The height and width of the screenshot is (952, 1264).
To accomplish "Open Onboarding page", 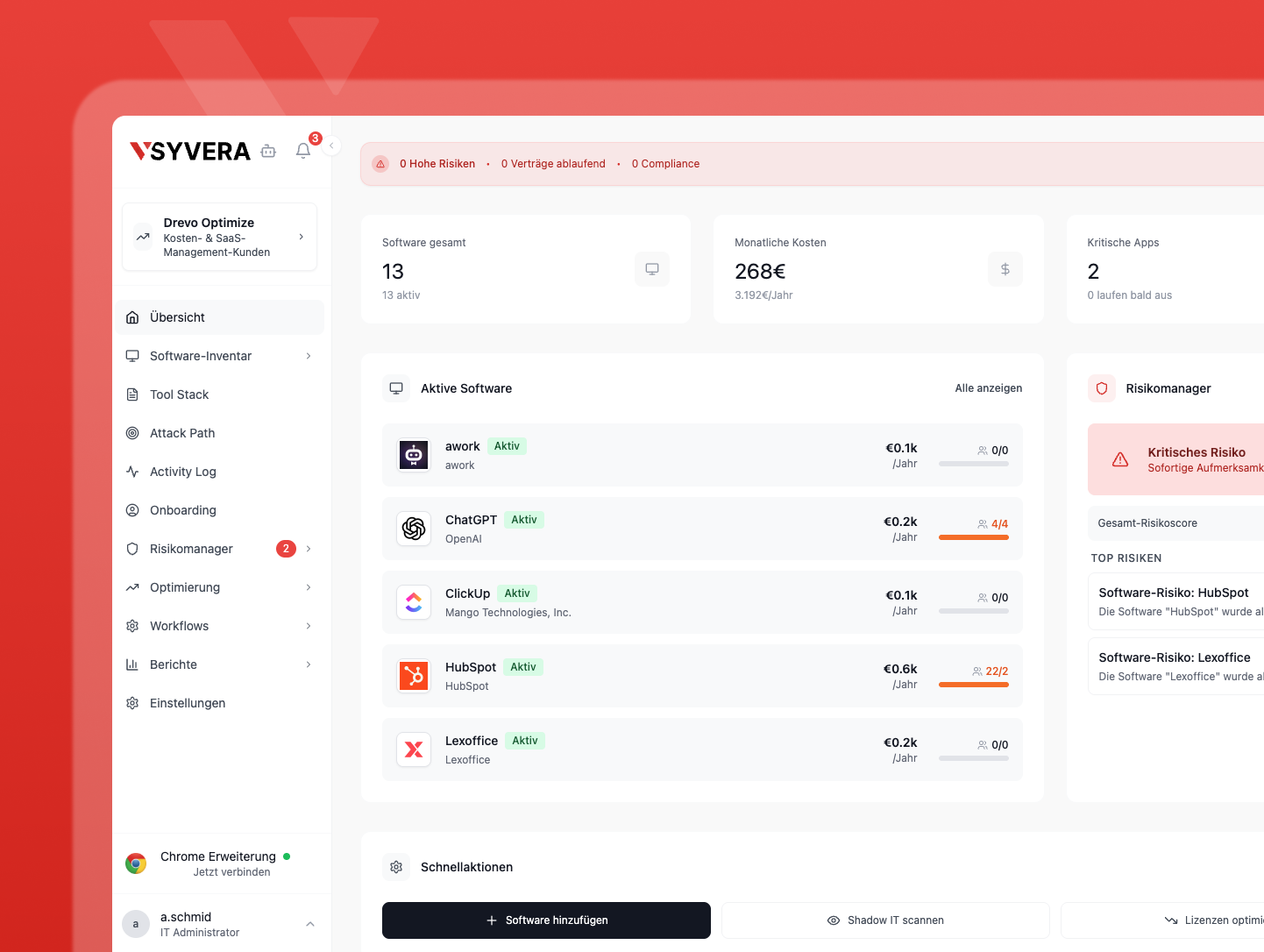I will click(x=219, y=510).
